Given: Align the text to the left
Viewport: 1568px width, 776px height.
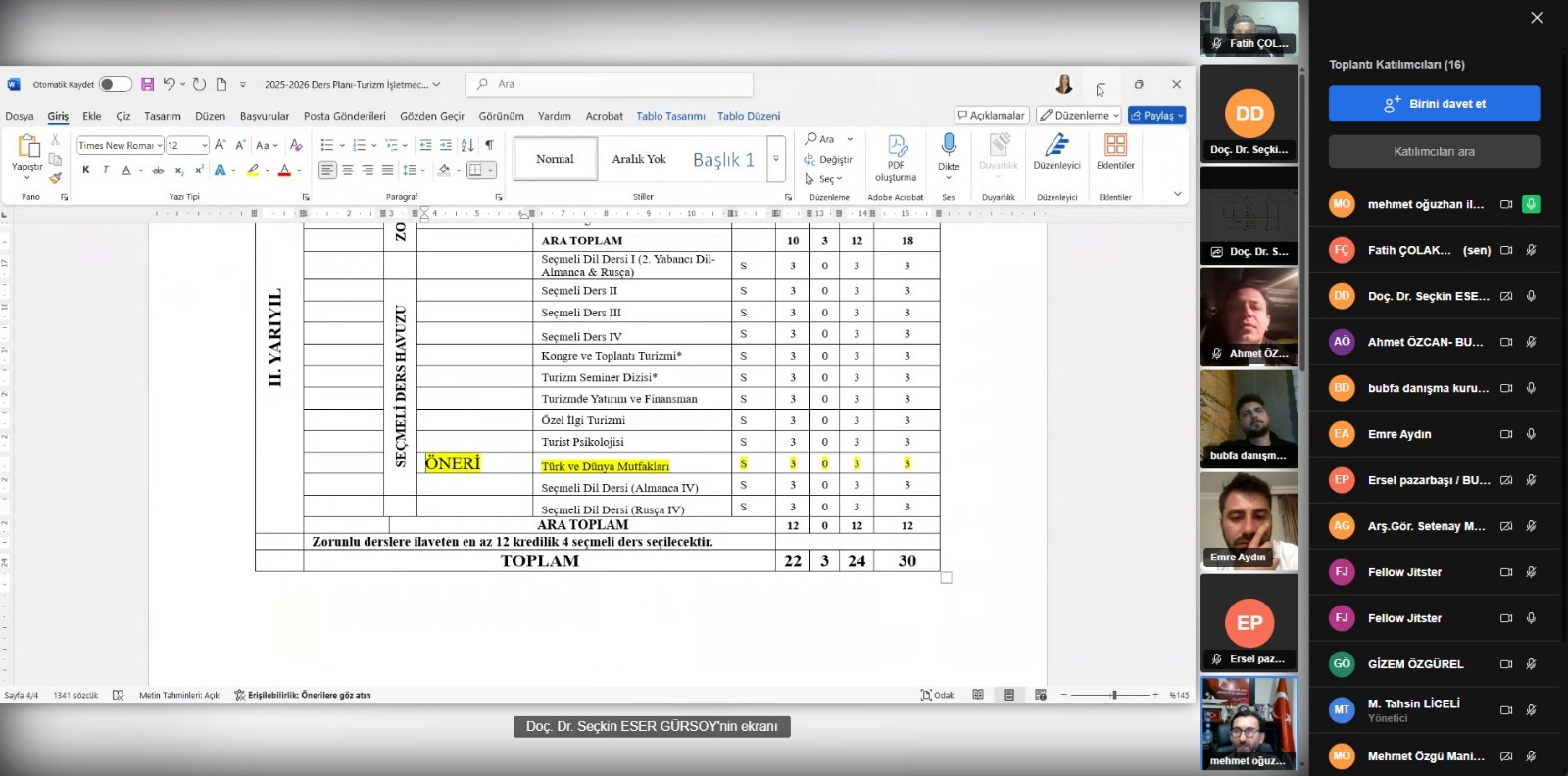Looking at the screenshot, I should click(x=327, y=170).
